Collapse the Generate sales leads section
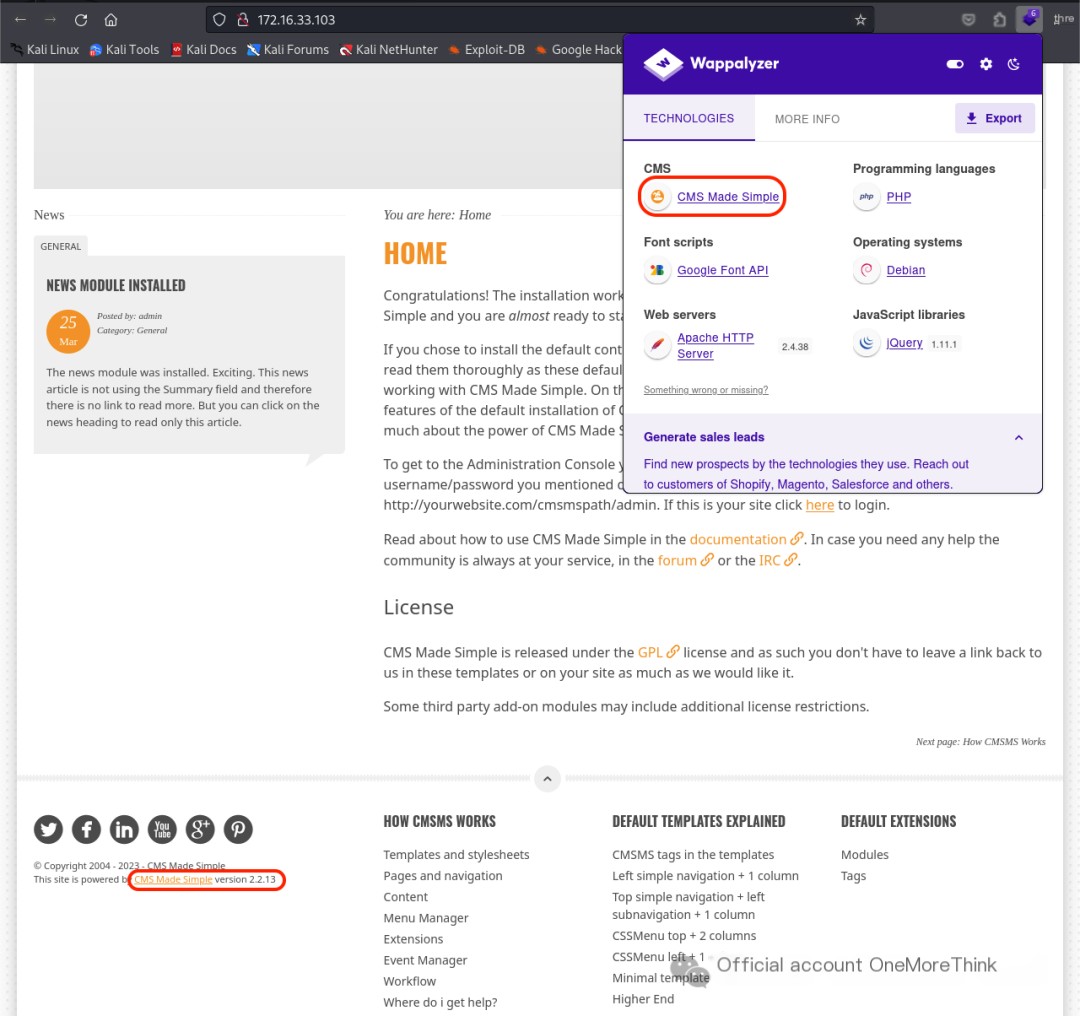The image size is (1080, 1016). coord(1018,437)
